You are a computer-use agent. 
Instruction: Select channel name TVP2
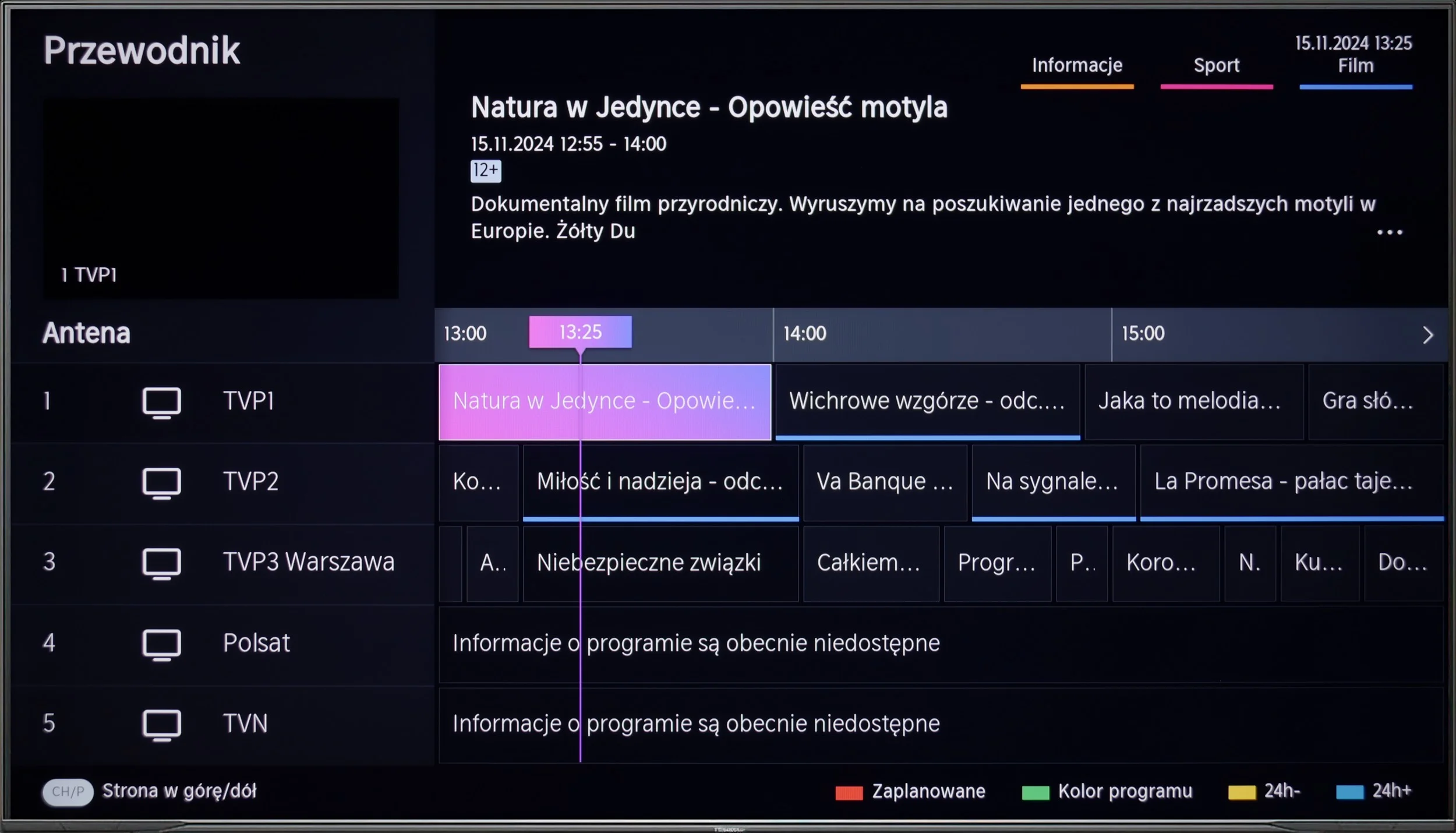point(250,482)
